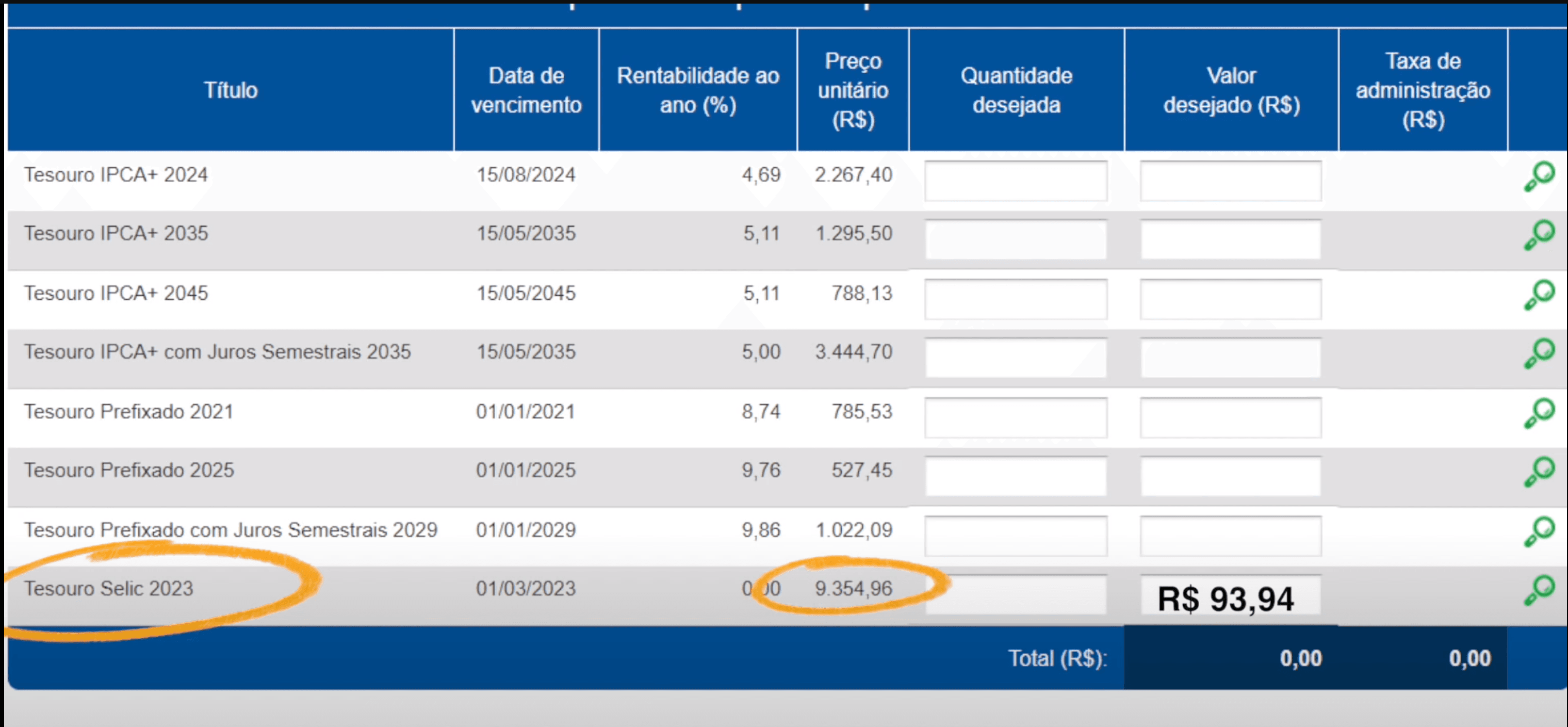Click Tesouro Selic 2023 title text

pos(108,589)
